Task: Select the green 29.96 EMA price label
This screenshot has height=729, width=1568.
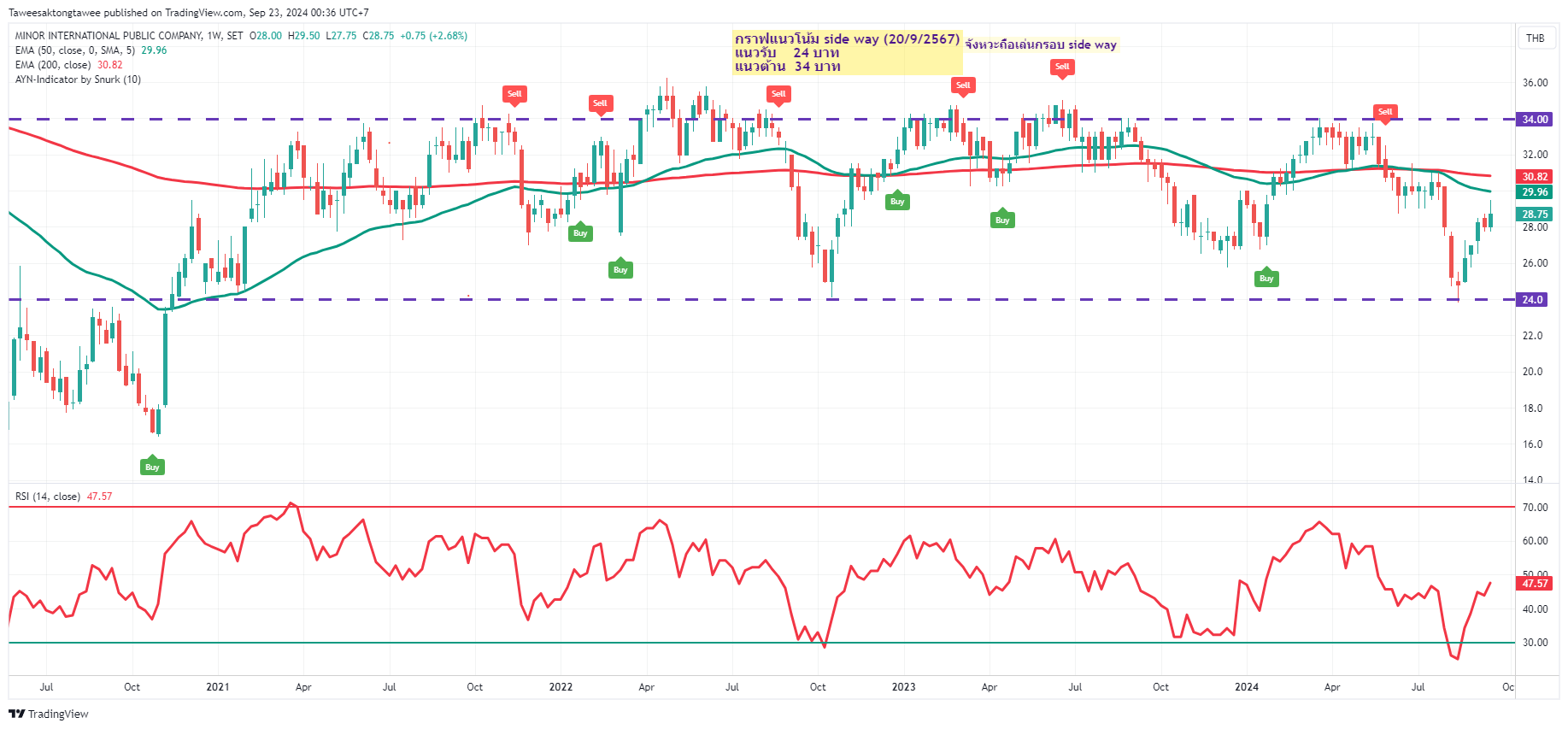Action: [x=1534, y=192]
